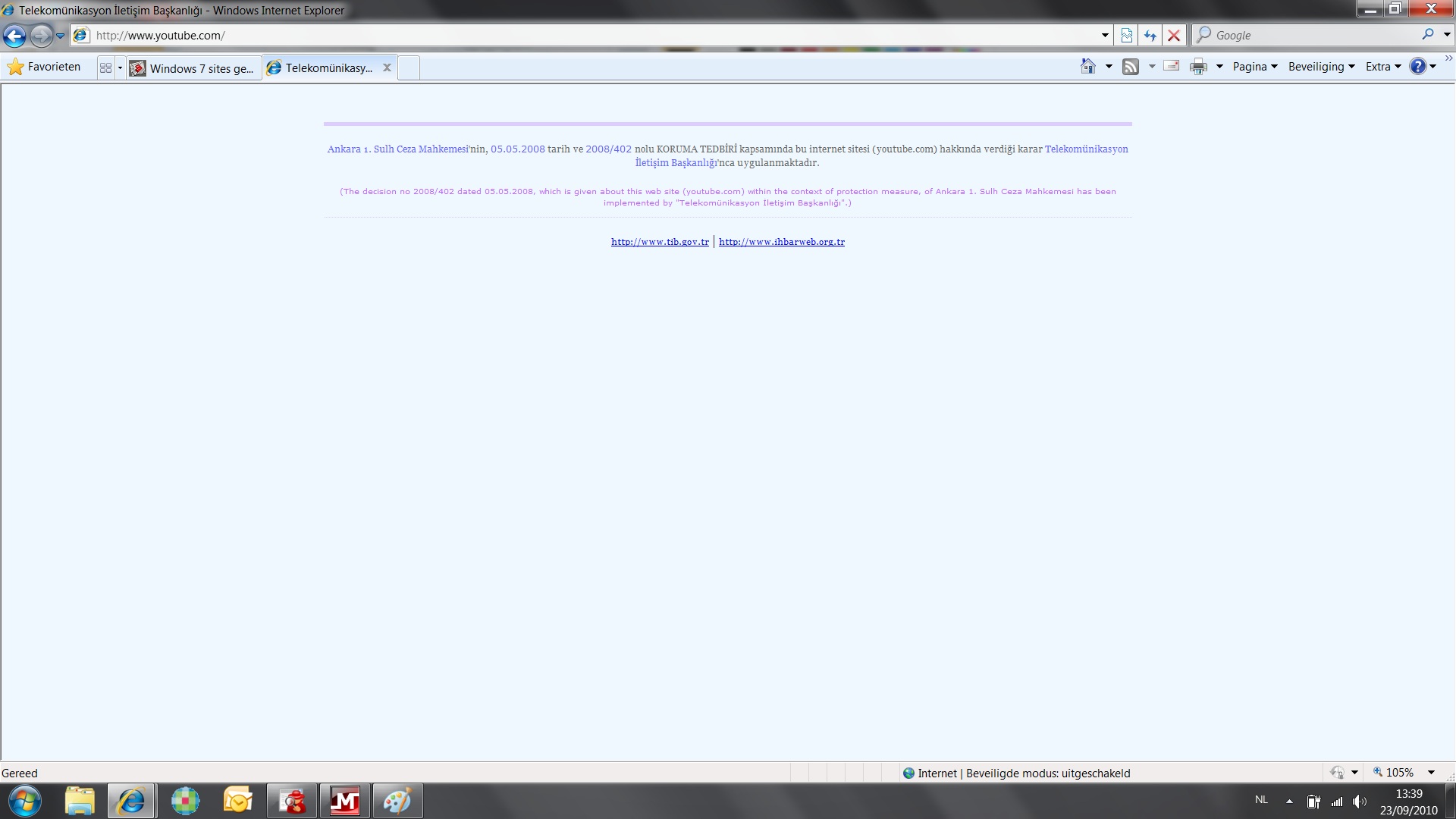Open the Windows Start orb

[24, 801]
